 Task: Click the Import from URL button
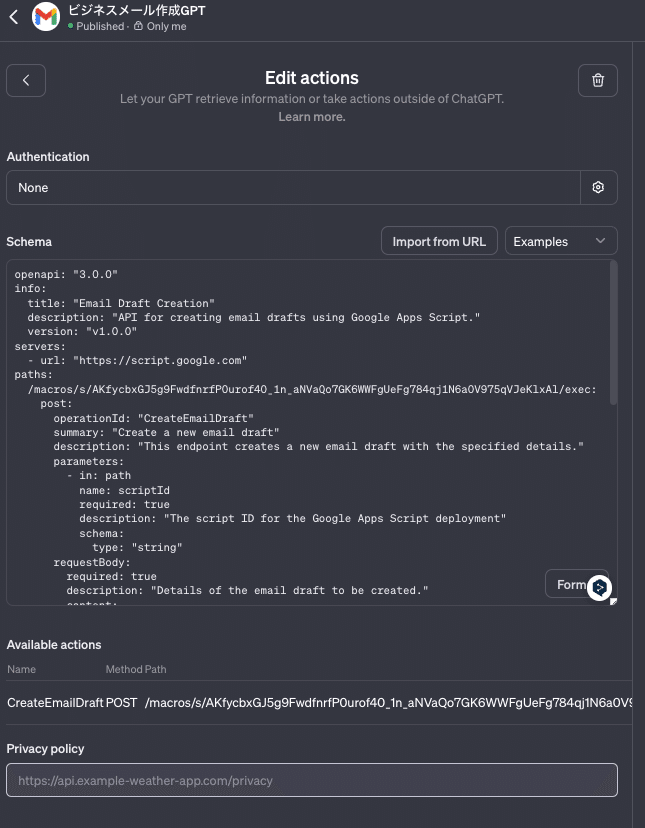(x=439, y=241)
